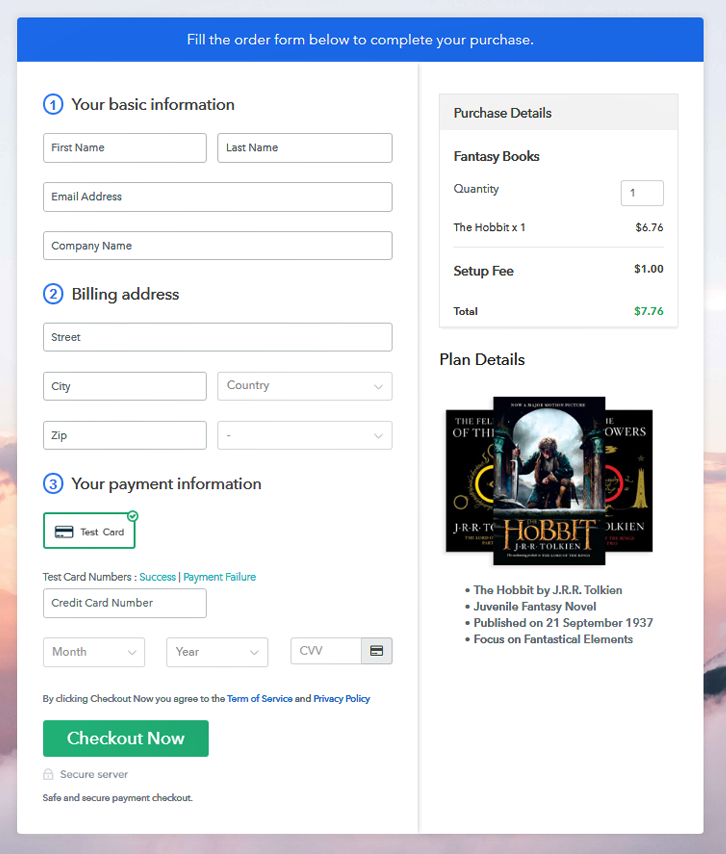Click the $6.76 Hobbit price
This screenshot has width=726, height=854.
pos(649,227)
